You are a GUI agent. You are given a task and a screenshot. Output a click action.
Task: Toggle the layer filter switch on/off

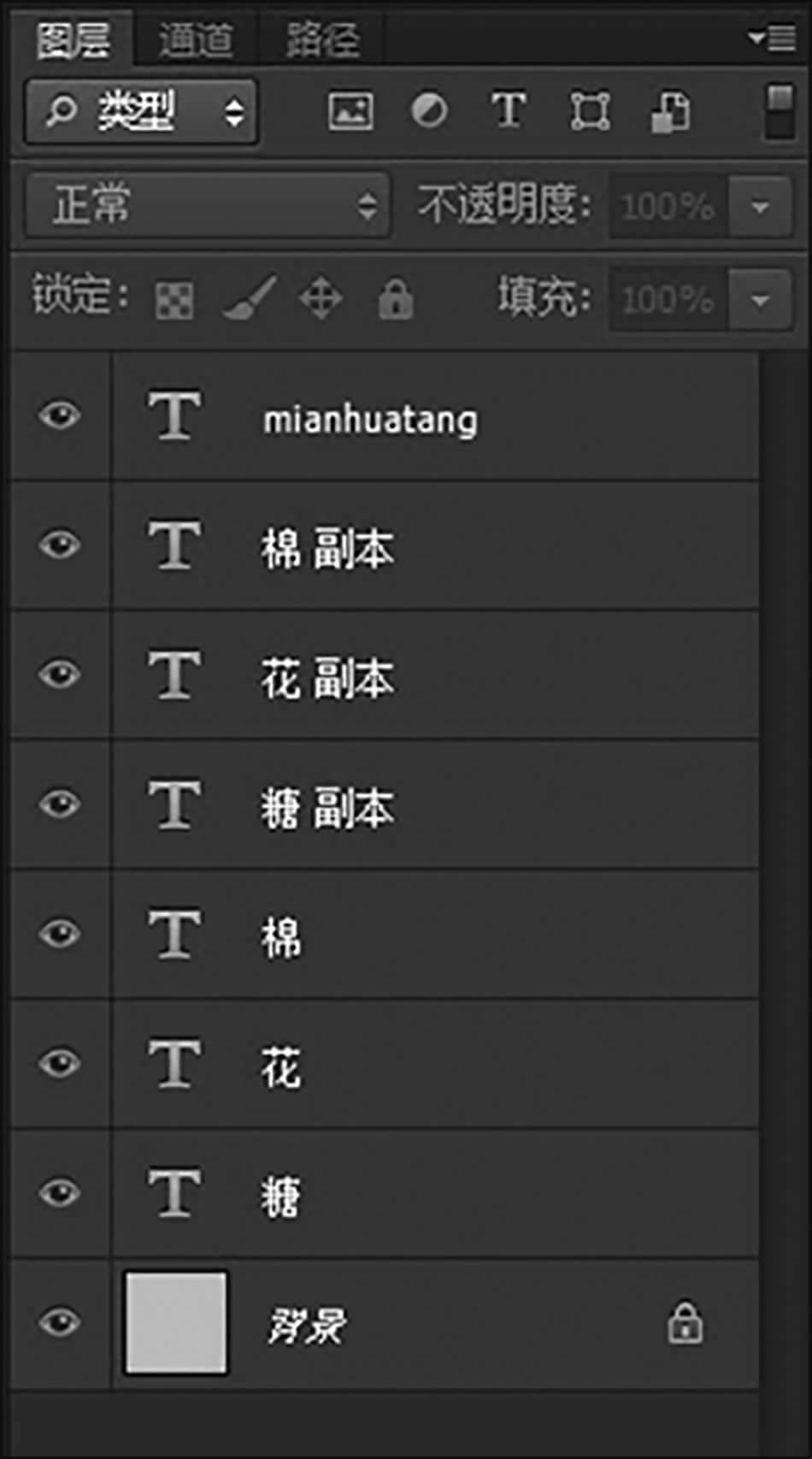[779, 110]
